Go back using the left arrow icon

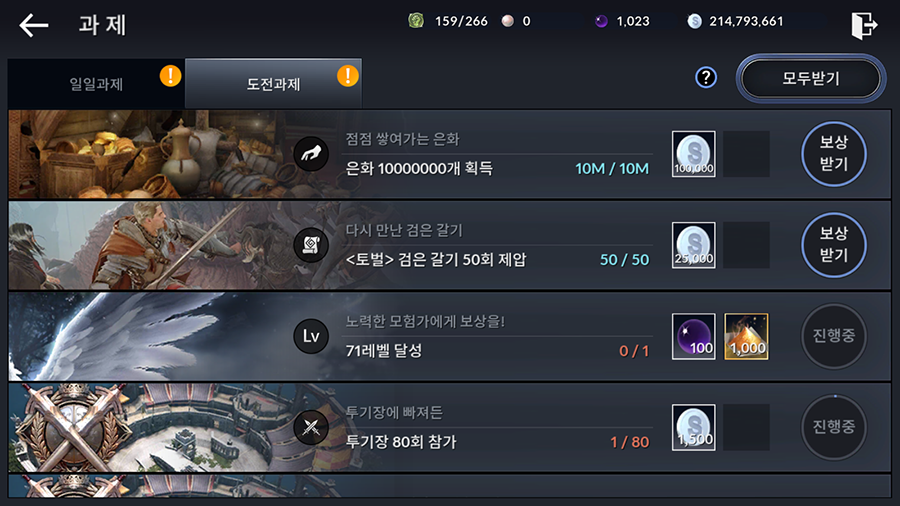pos(33,25)
